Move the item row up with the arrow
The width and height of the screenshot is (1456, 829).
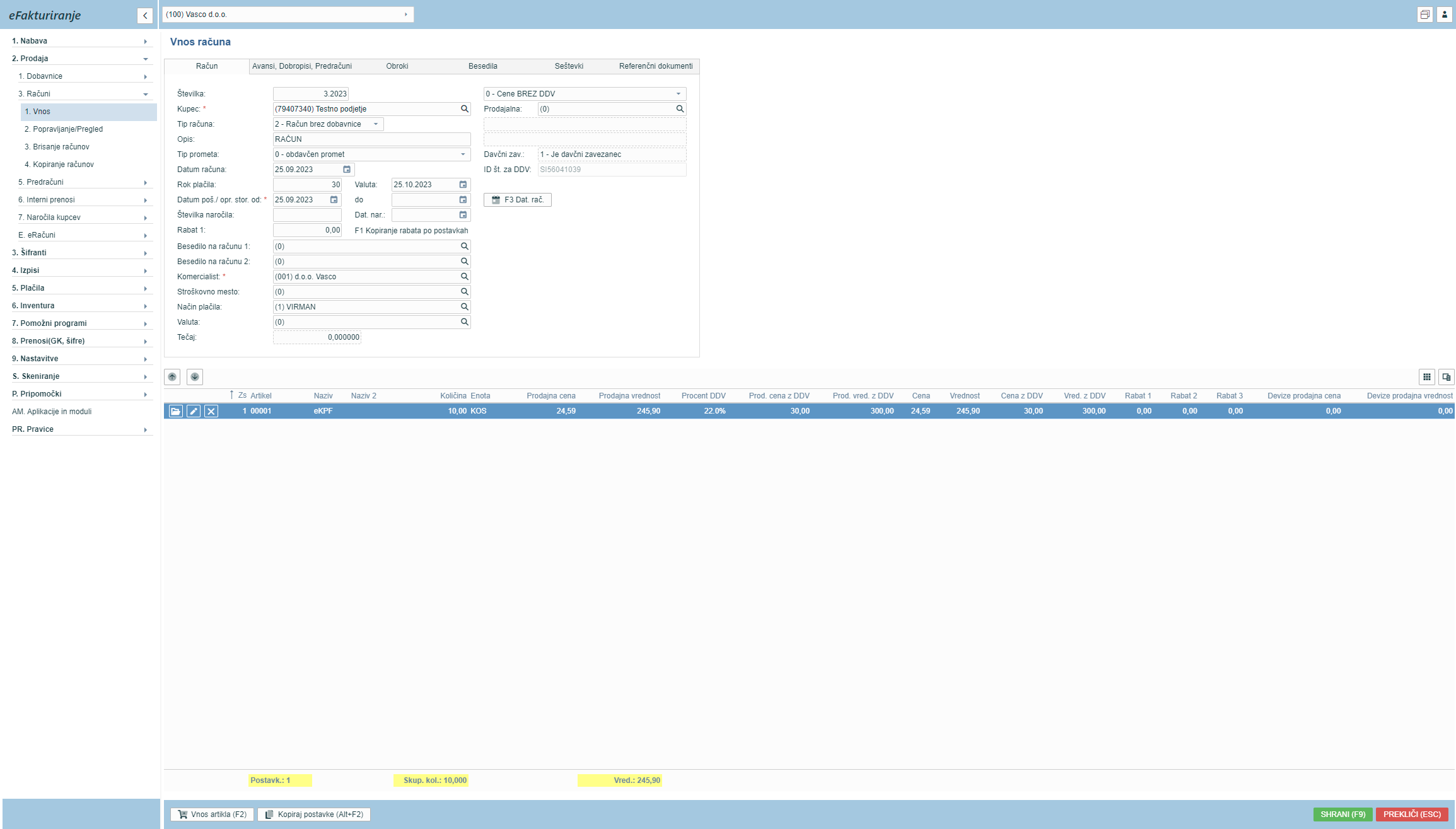click(x=172, y=377)
